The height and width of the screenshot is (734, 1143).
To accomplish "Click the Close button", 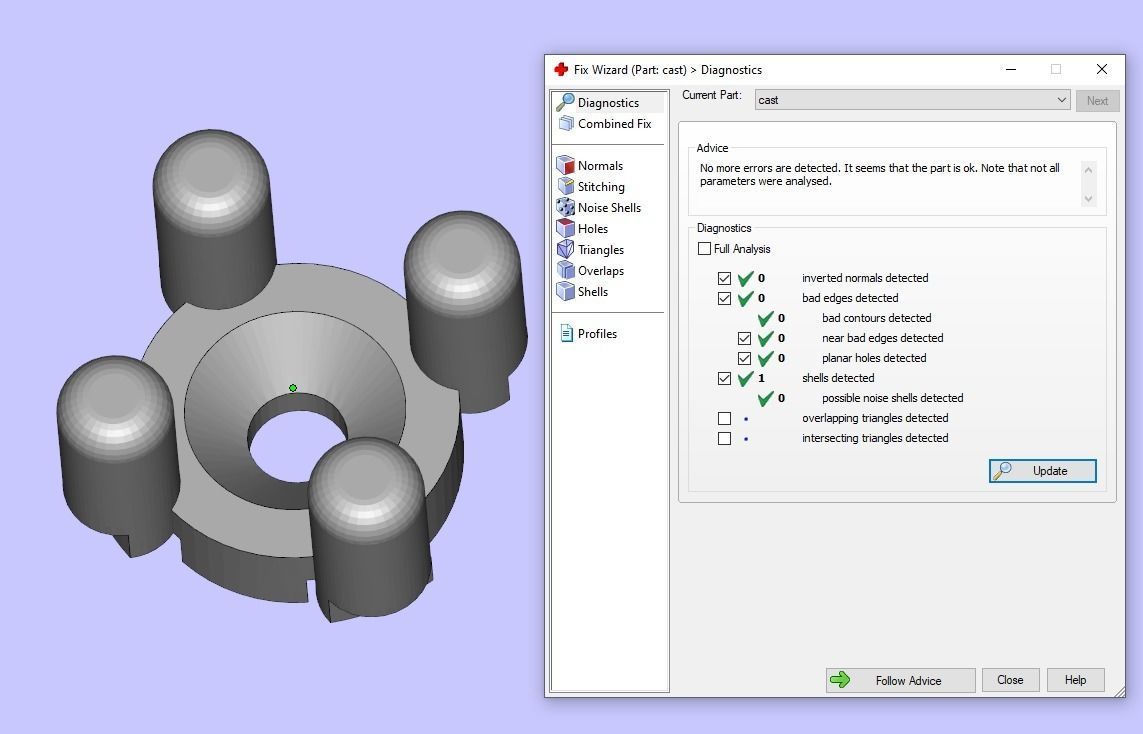I will coord(1010,680).
